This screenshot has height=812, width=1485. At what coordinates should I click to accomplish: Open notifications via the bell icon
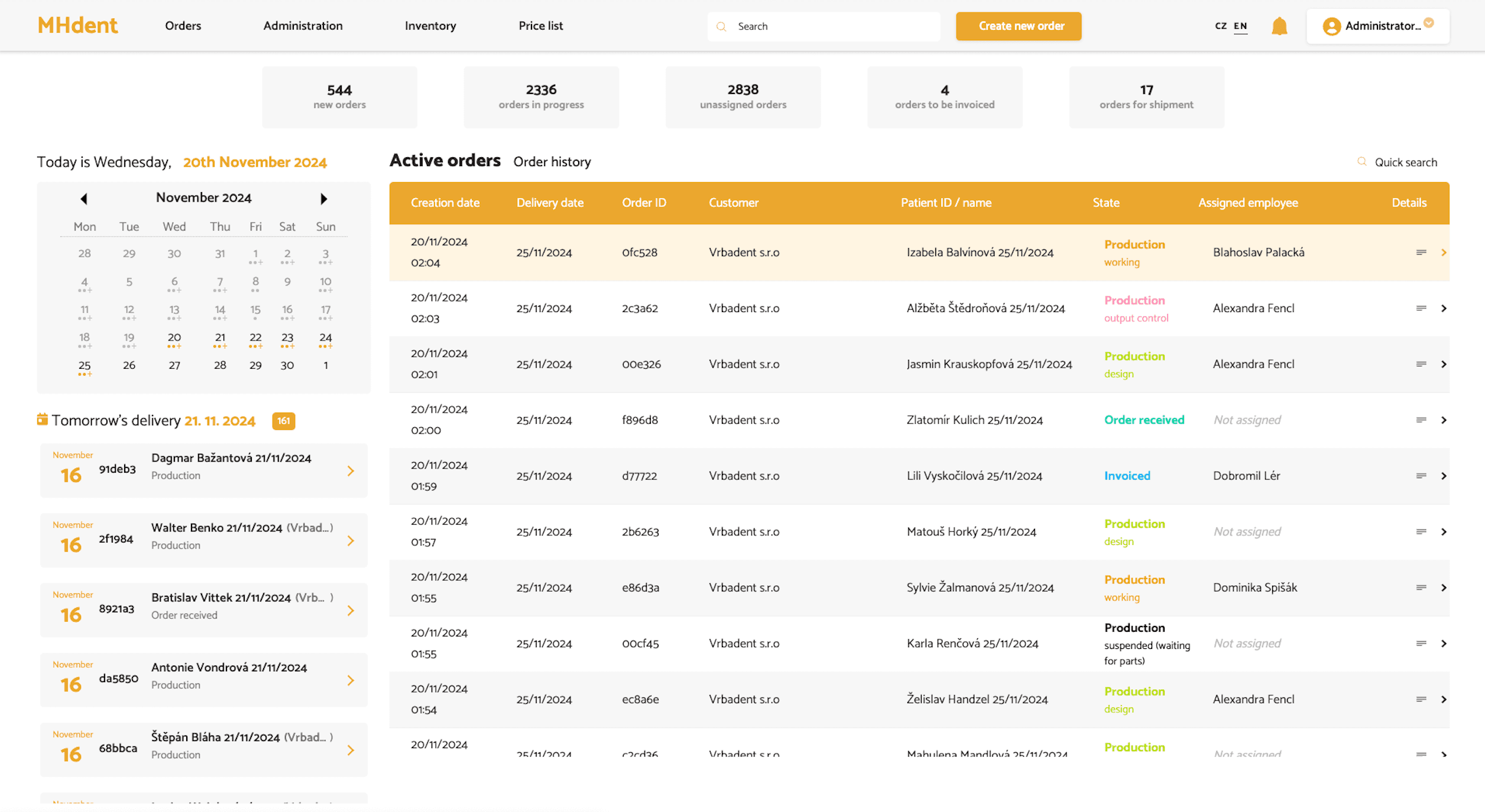point(1279,26)
